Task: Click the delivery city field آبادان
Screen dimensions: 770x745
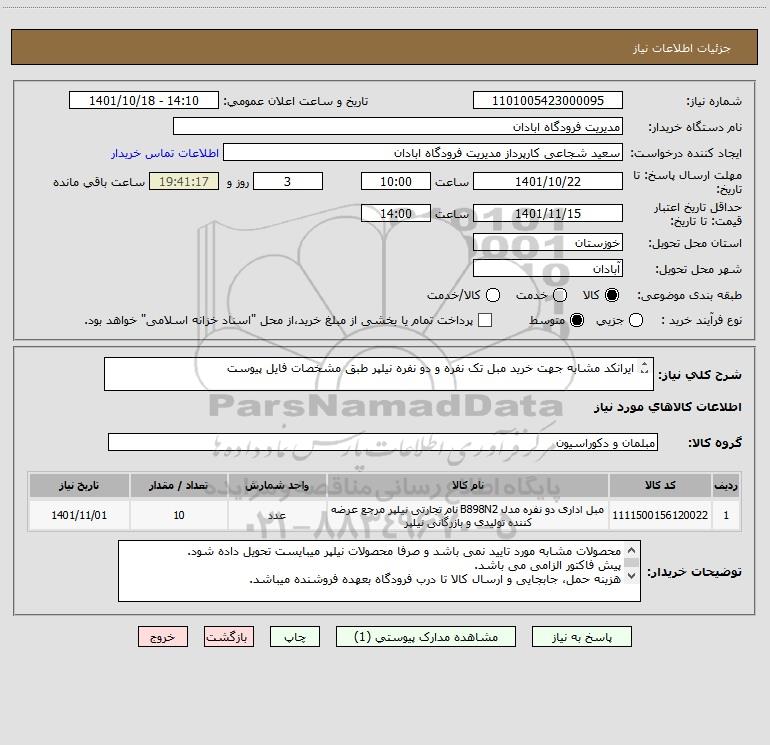Action: [548, 269]
